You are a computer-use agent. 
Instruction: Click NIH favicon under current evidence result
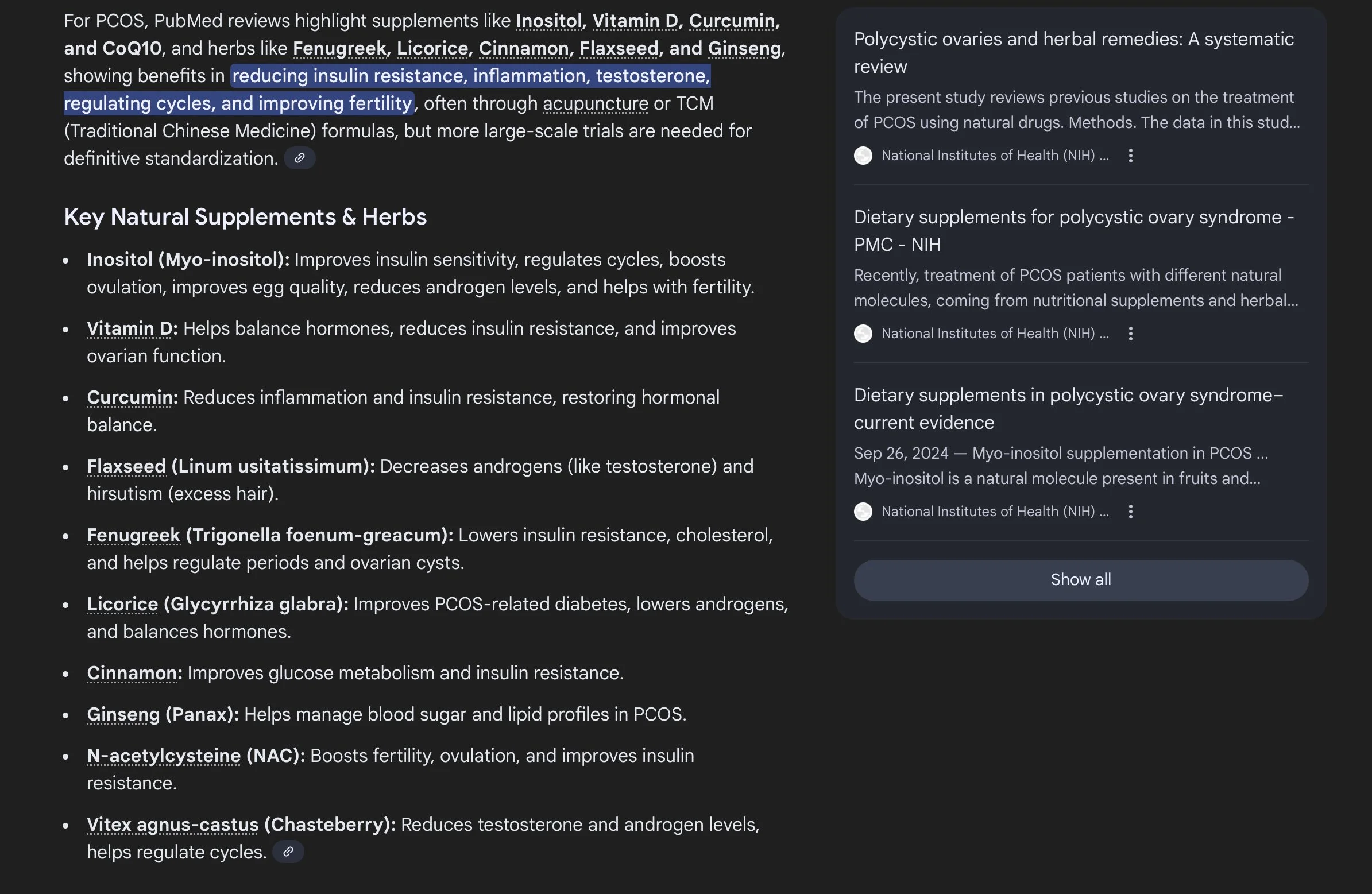863,512
